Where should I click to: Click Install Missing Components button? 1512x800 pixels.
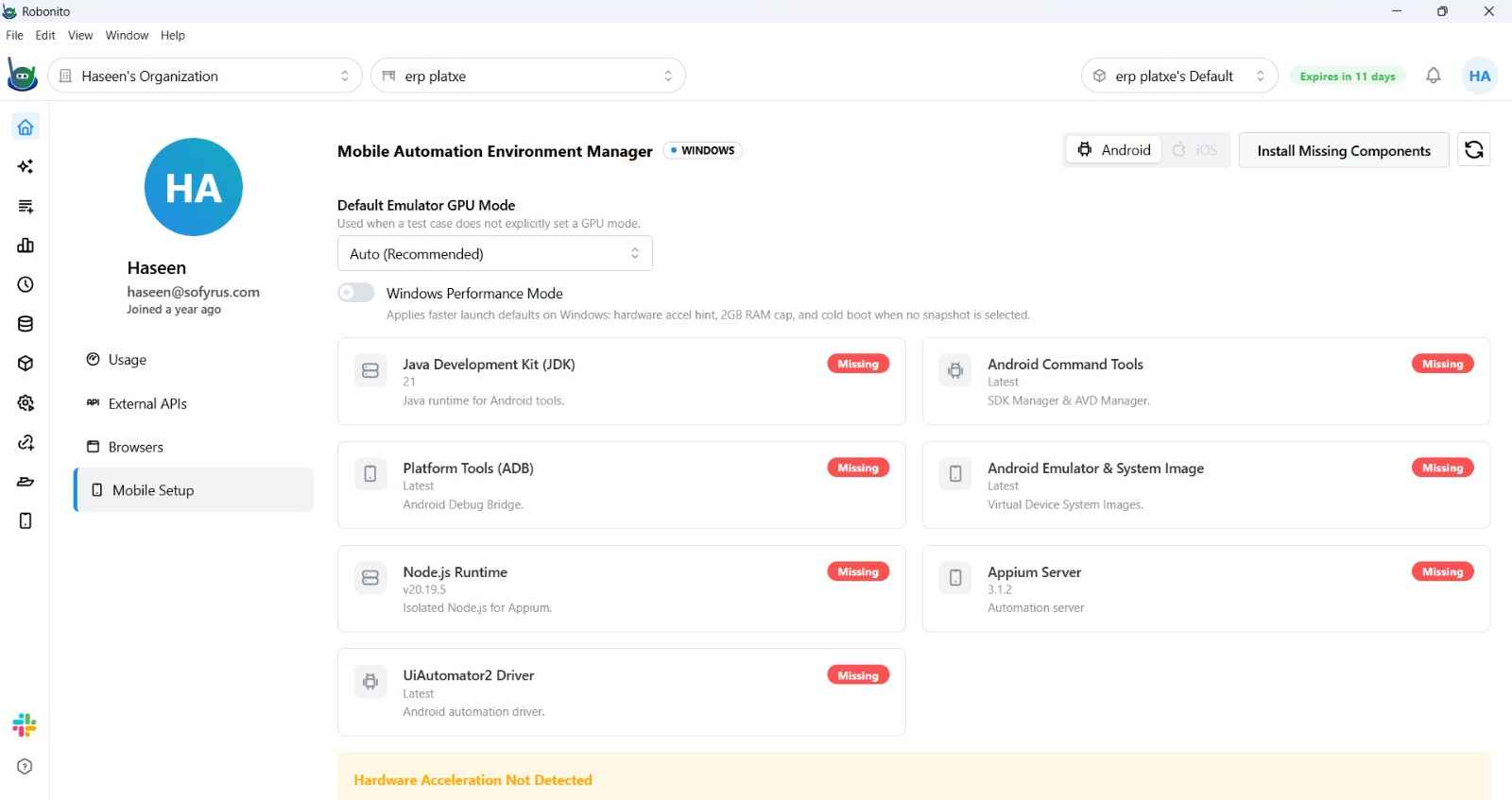coord(1344,150)
